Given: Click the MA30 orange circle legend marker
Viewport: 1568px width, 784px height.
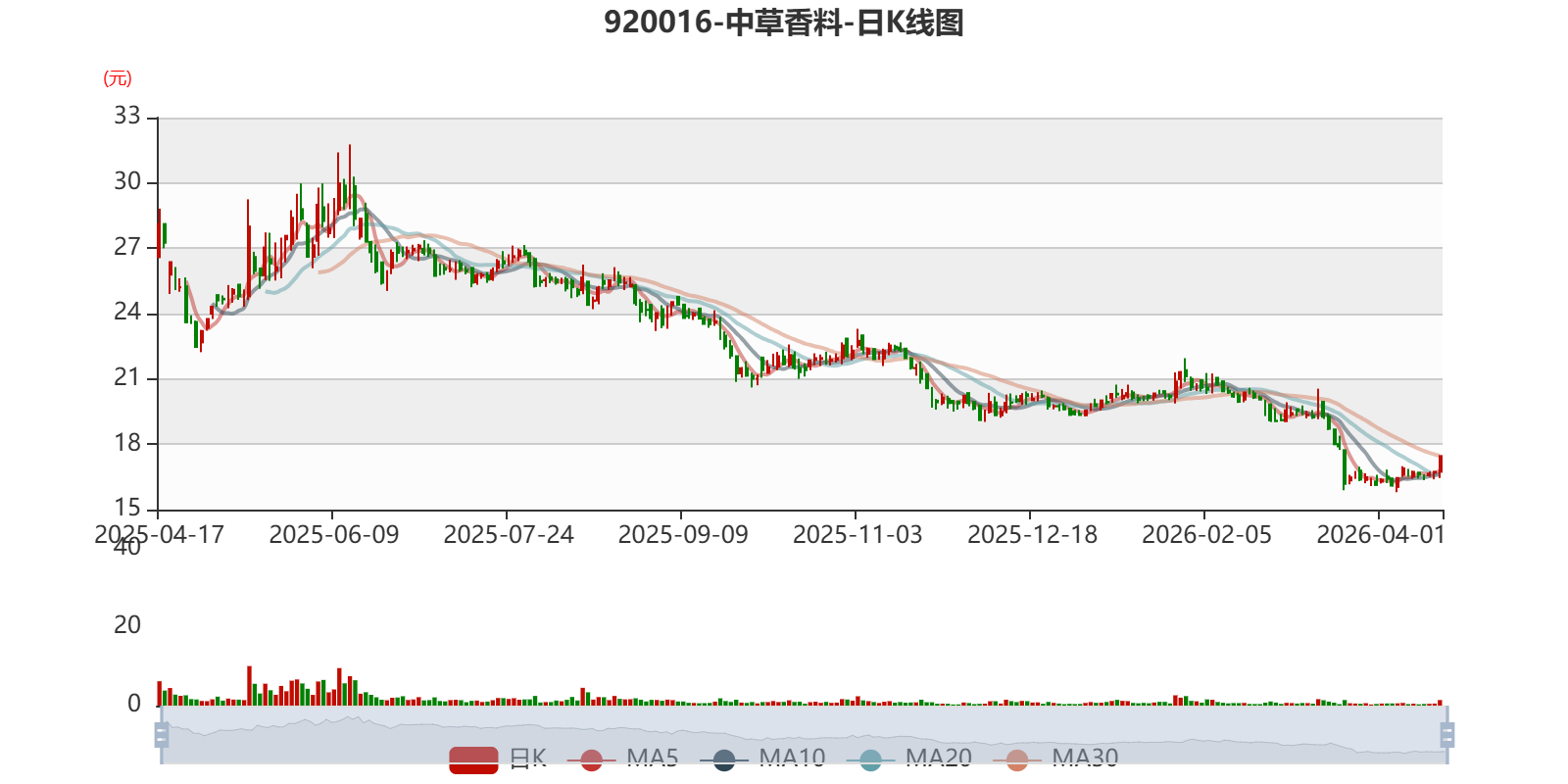Looking at the screenshot, I should pos(1017,759).
